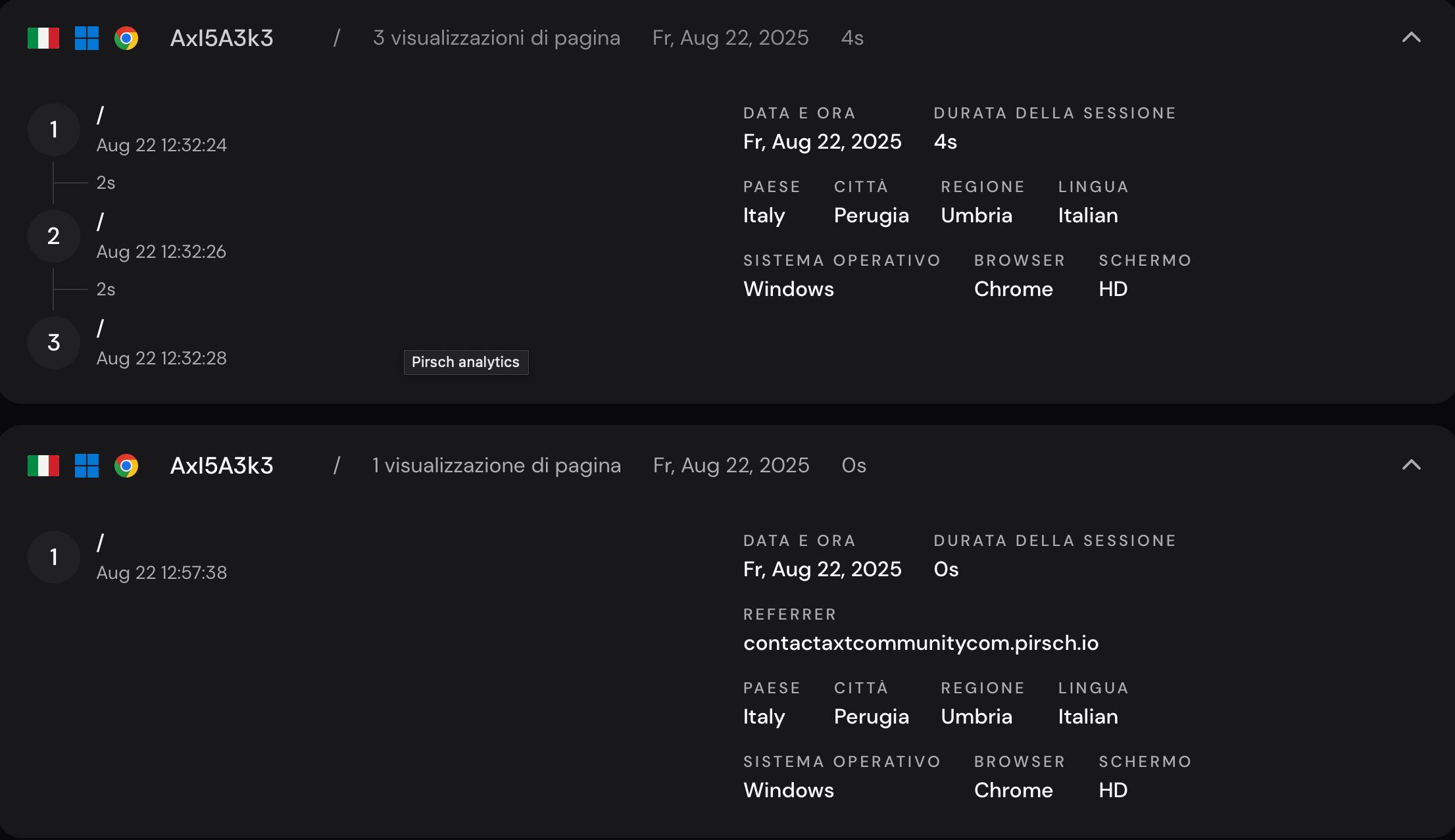
Task: Click Chrome icon in first session header
Action: click(126, 38)
